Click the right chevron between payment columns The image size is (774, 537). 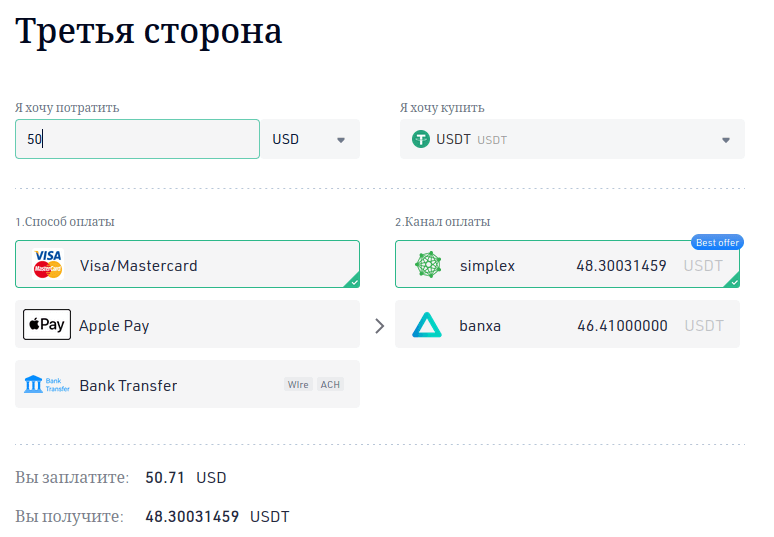[378, 325]
